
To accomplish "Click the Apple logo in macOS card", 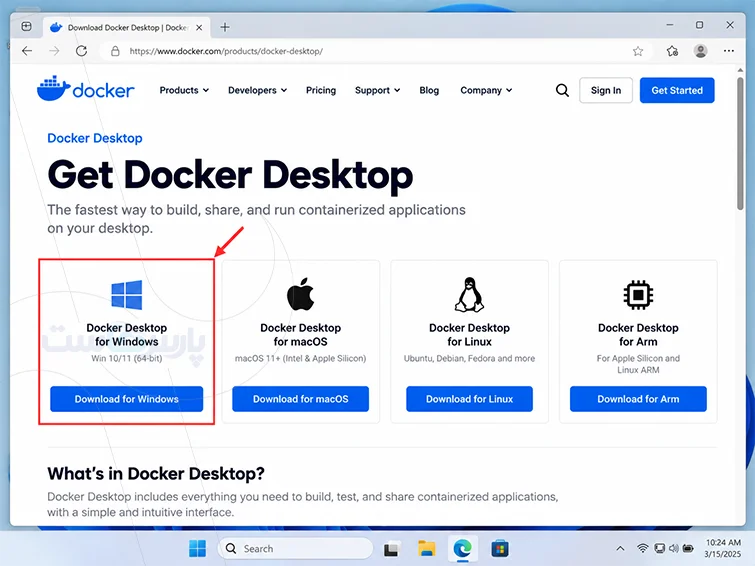I will (300, 294).
